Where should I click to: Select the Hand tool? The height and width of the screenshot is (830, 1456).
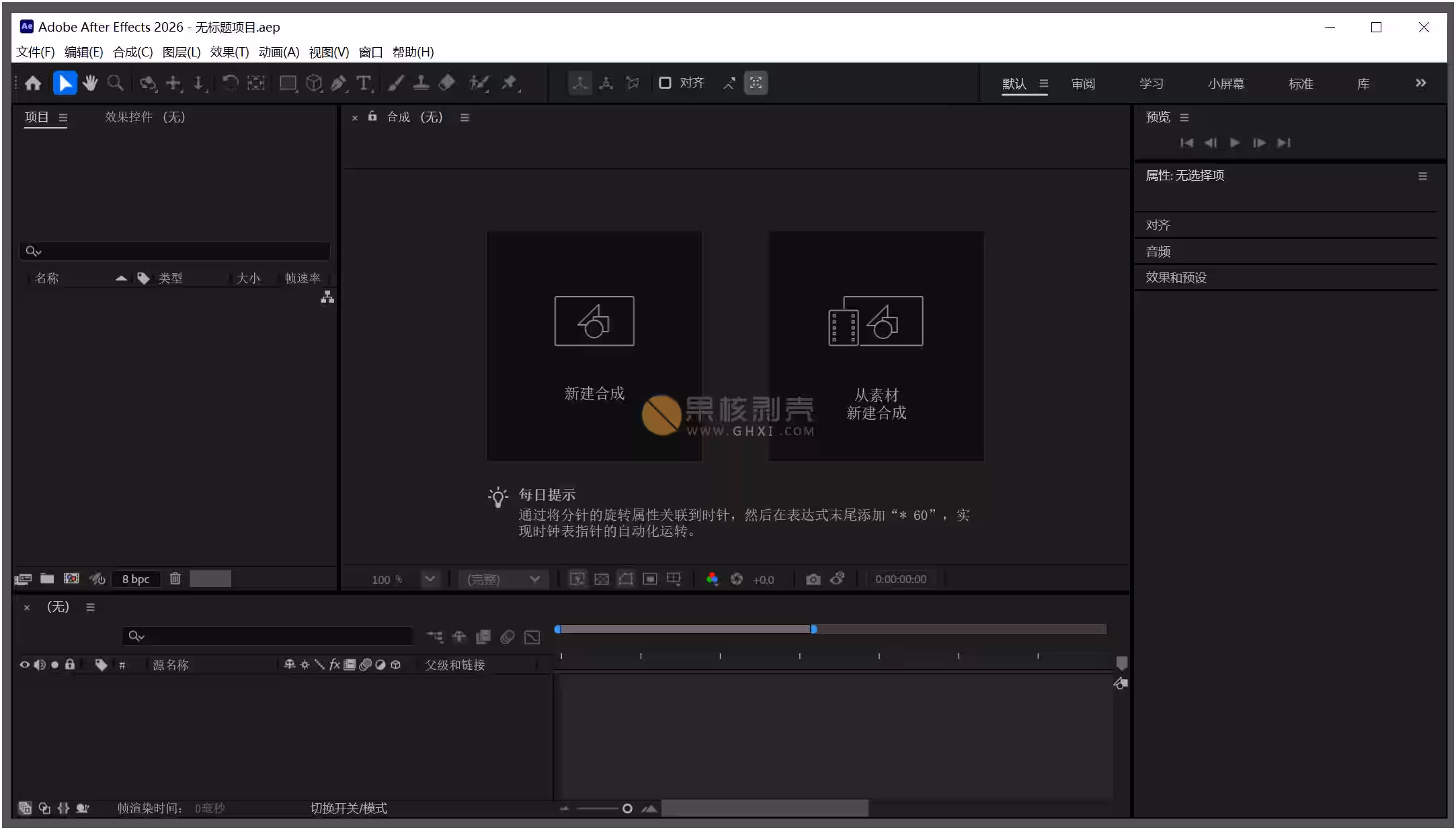[90, 83]
